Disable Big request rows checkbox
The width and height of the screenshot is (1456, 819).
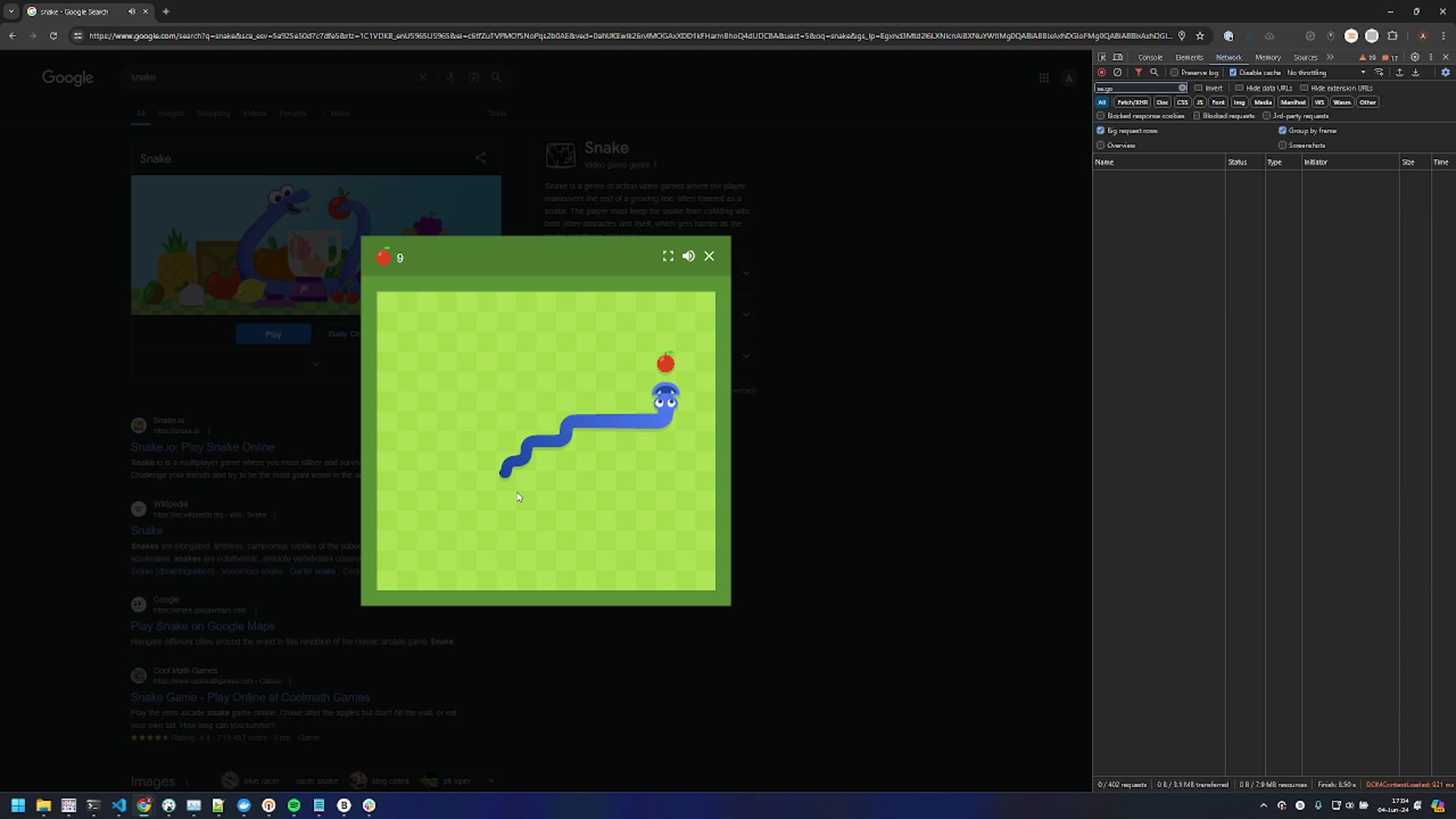click(1100, 130)
